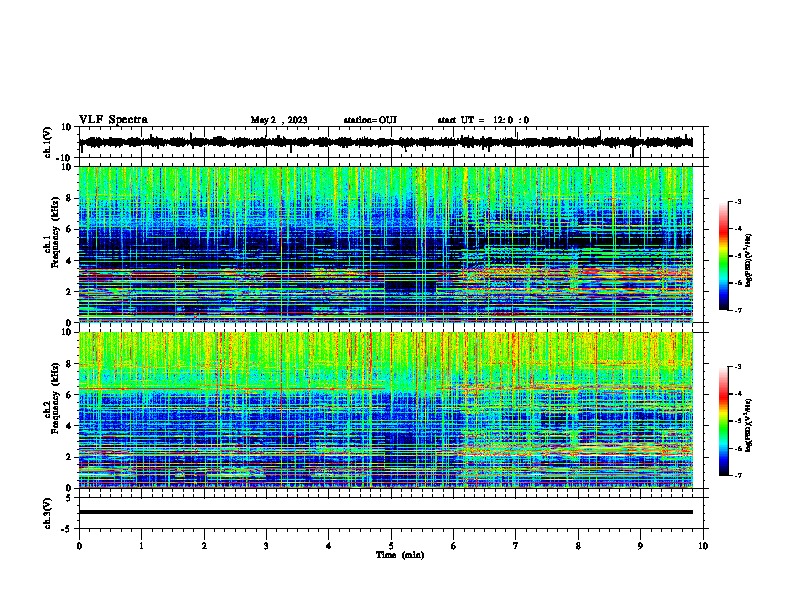792x612 pixels.
Task: Click the ch.2 "Frequency (kHz)" axis label
Action: [55, 398]
